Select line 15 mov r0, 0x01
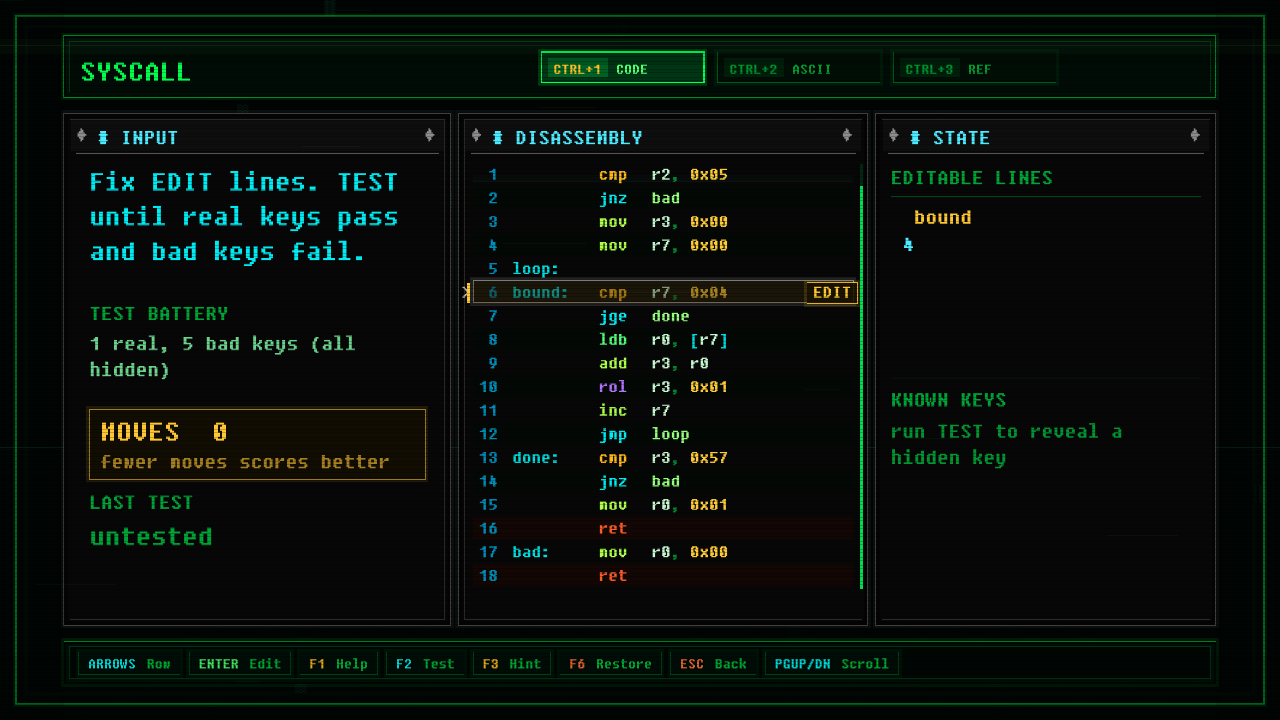This screenshot has height=720, width=1280. (662, 505)
